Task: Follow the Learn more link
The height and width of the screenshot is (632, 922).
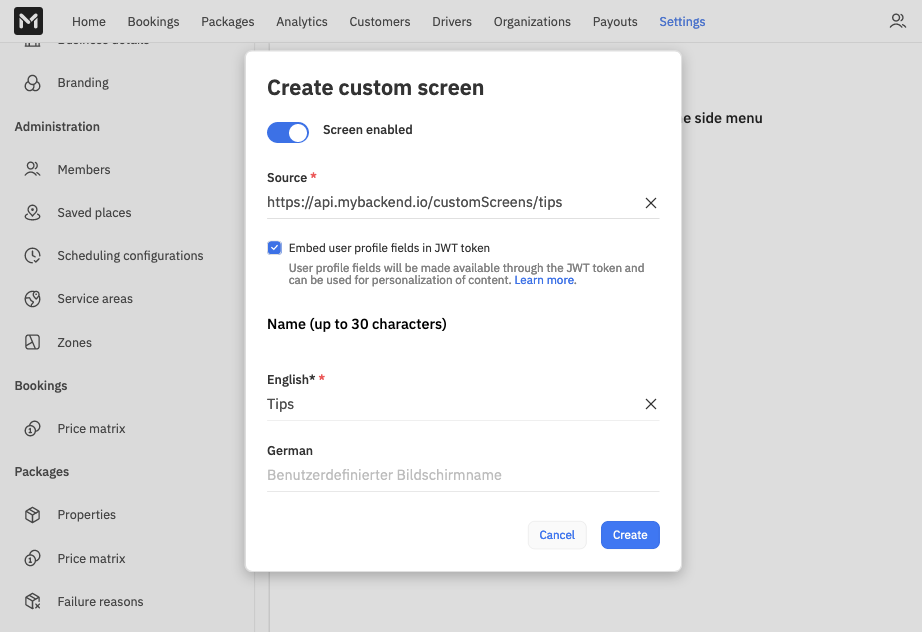Action: (544, 280)
